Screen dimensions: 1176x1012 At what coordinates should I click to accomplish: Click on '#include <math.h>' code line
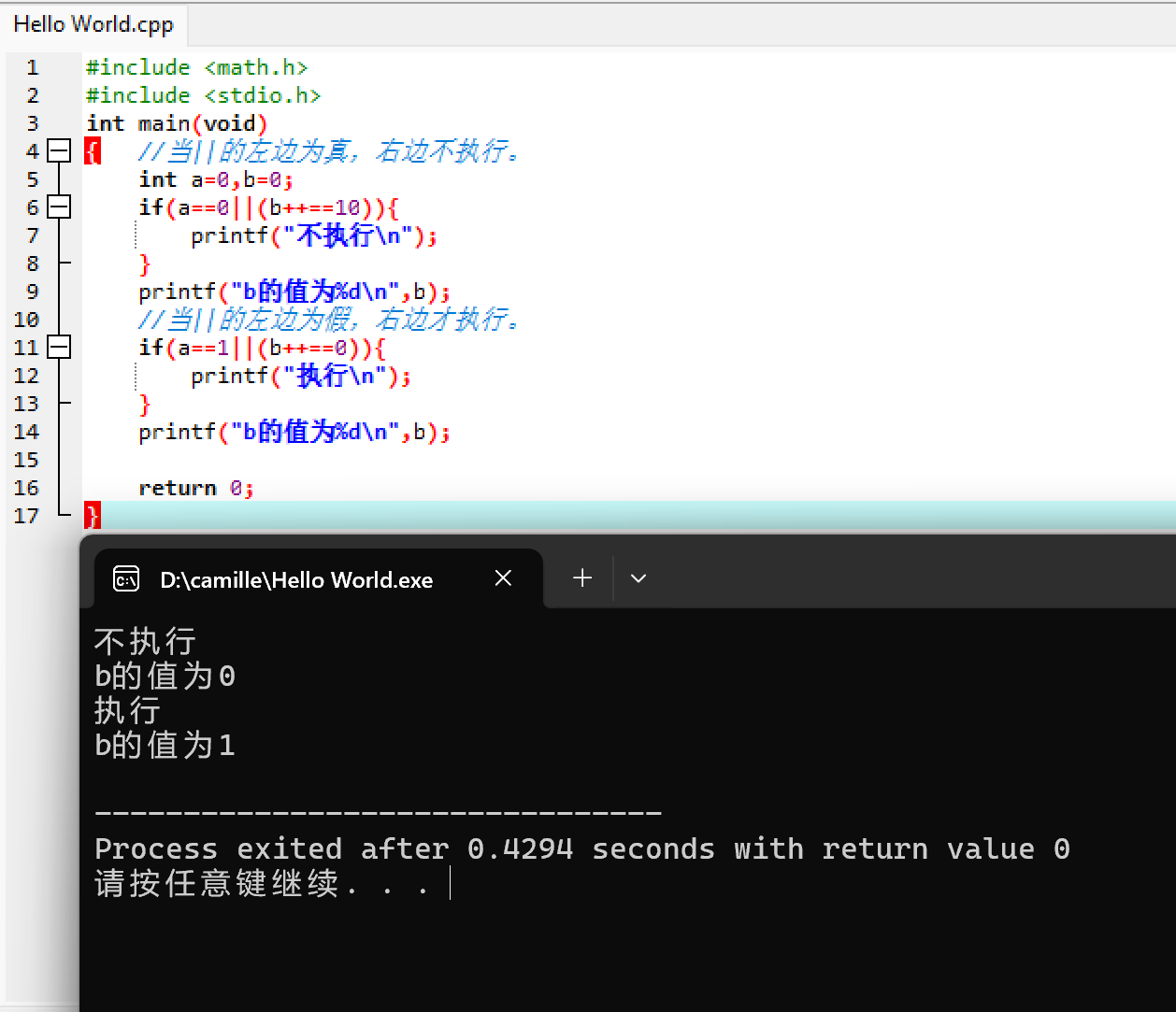tap(196, 67)
